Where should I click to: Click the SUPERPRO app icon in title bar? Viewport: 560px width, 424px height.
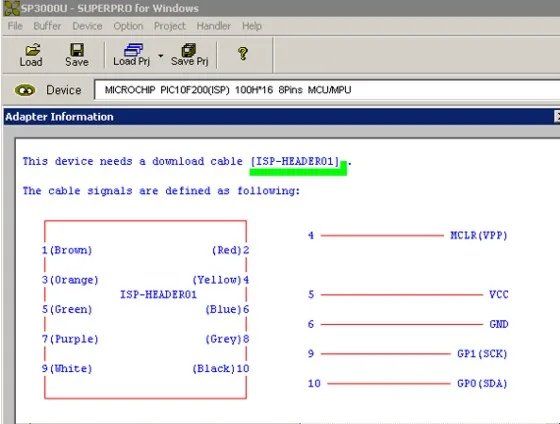11,8
